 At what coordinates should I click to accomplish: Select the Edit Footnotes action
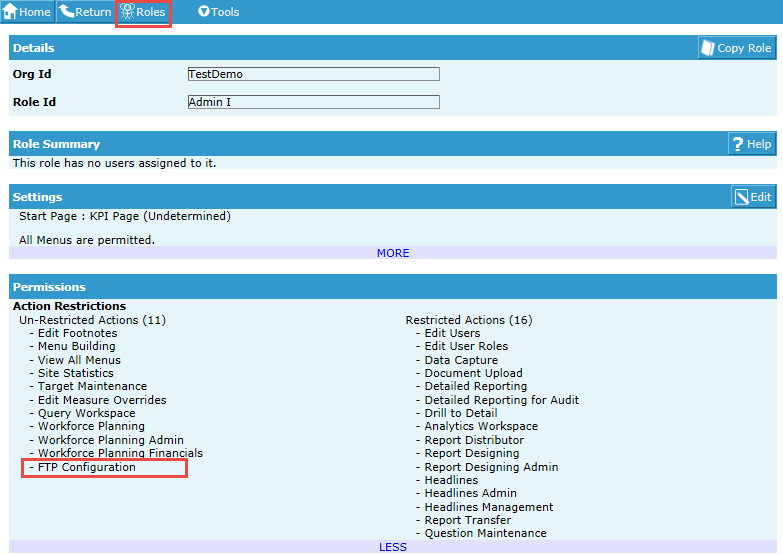point(77,333)
